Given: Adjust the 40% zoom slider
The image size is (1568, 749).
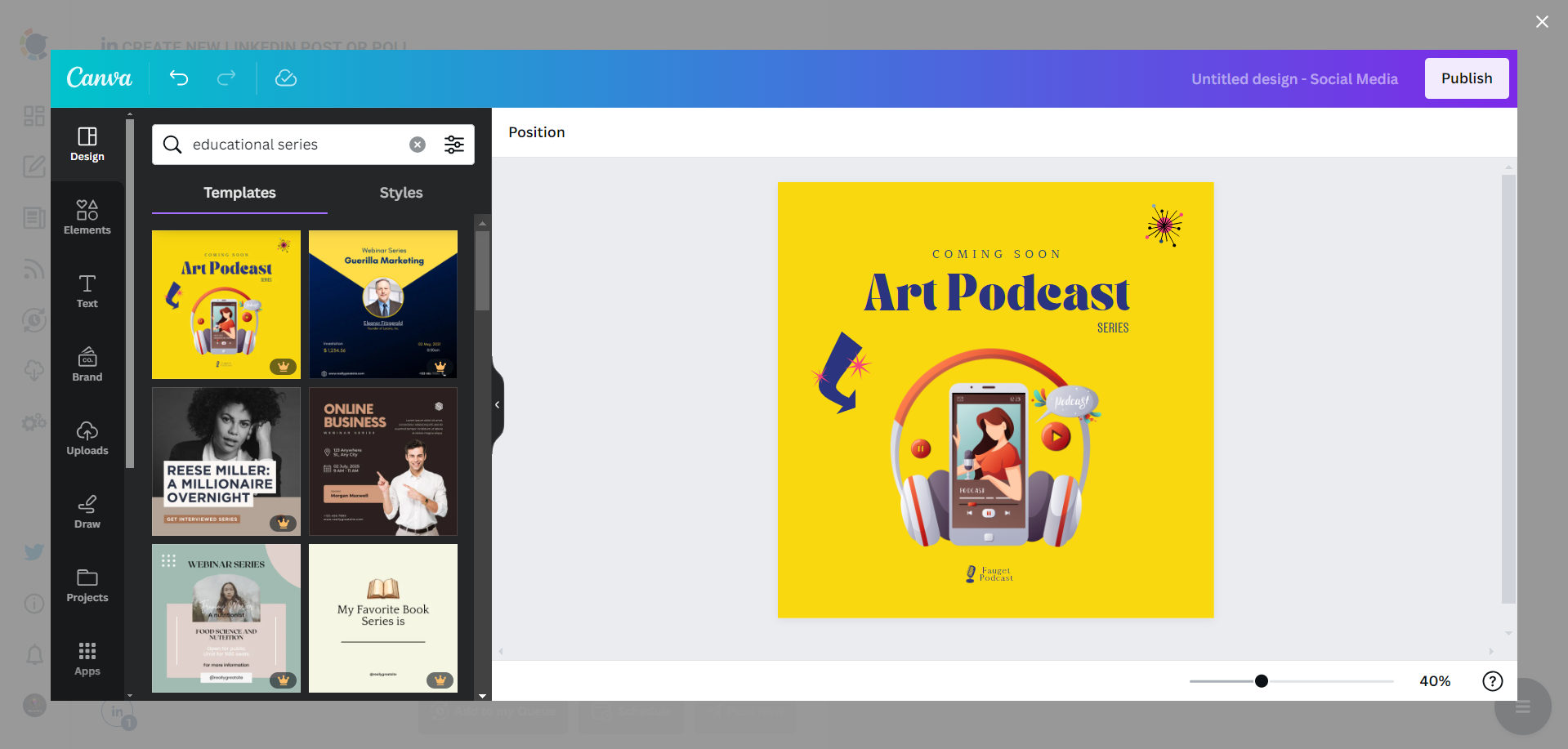Looking at the screenshot, I should tap(1261, 680).
